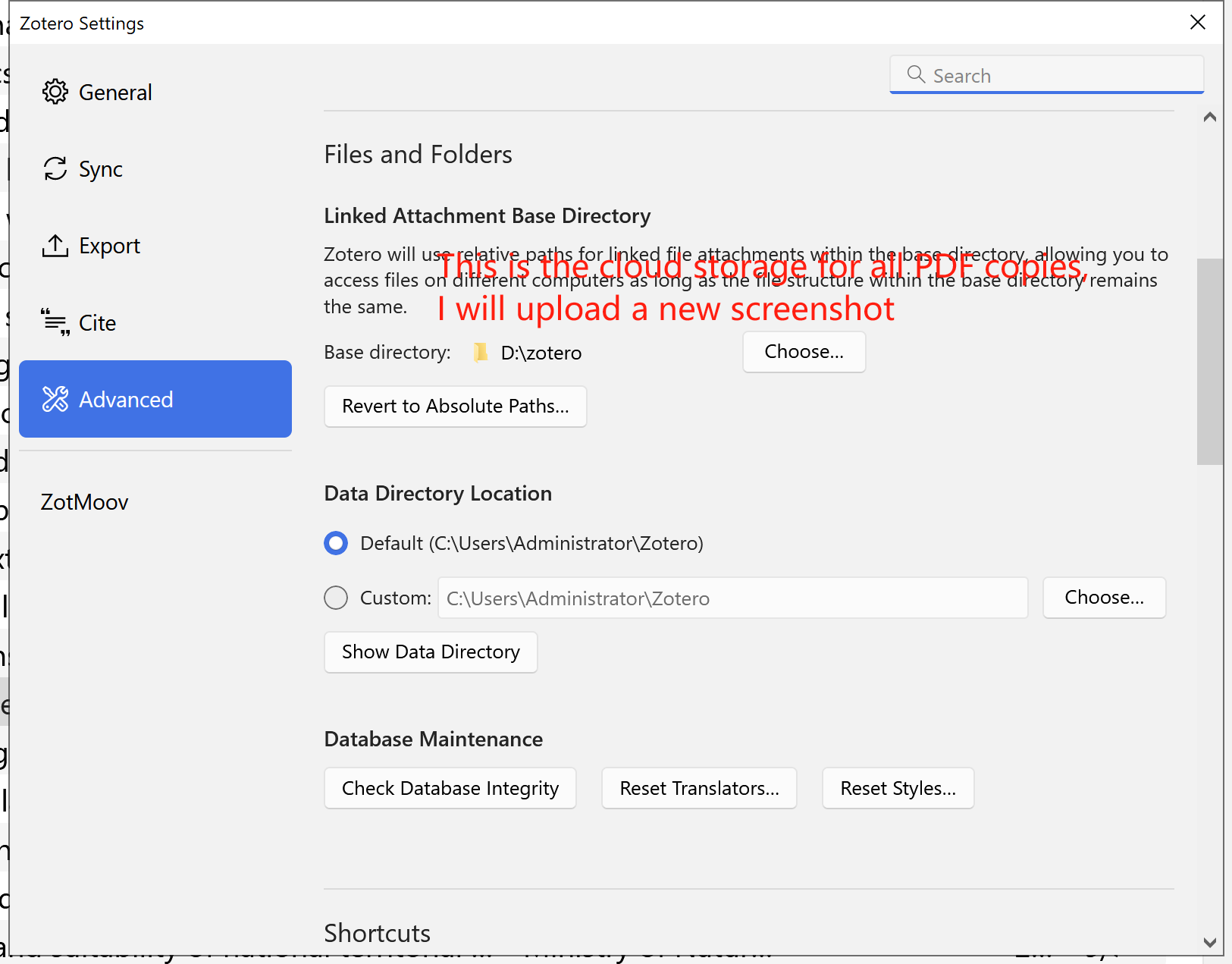Click the Export upload icon
The image size is (1232, 964).
tap(55, 246)
